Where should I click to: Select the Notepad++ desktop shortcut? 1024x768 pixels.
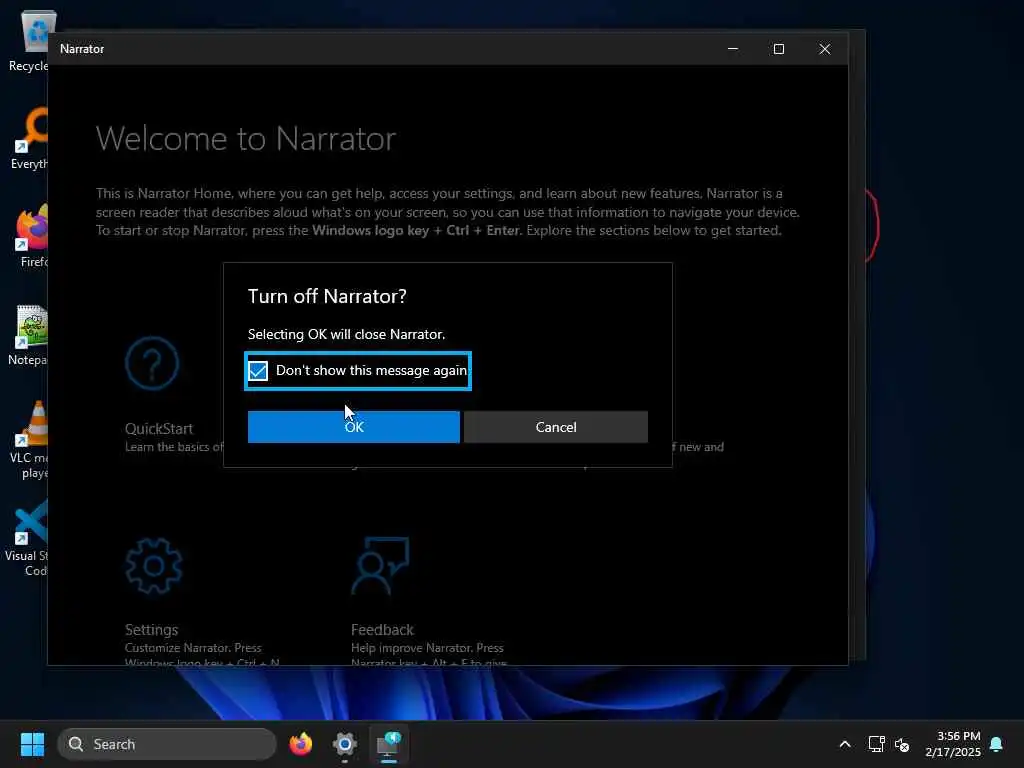tap(28, 334)
